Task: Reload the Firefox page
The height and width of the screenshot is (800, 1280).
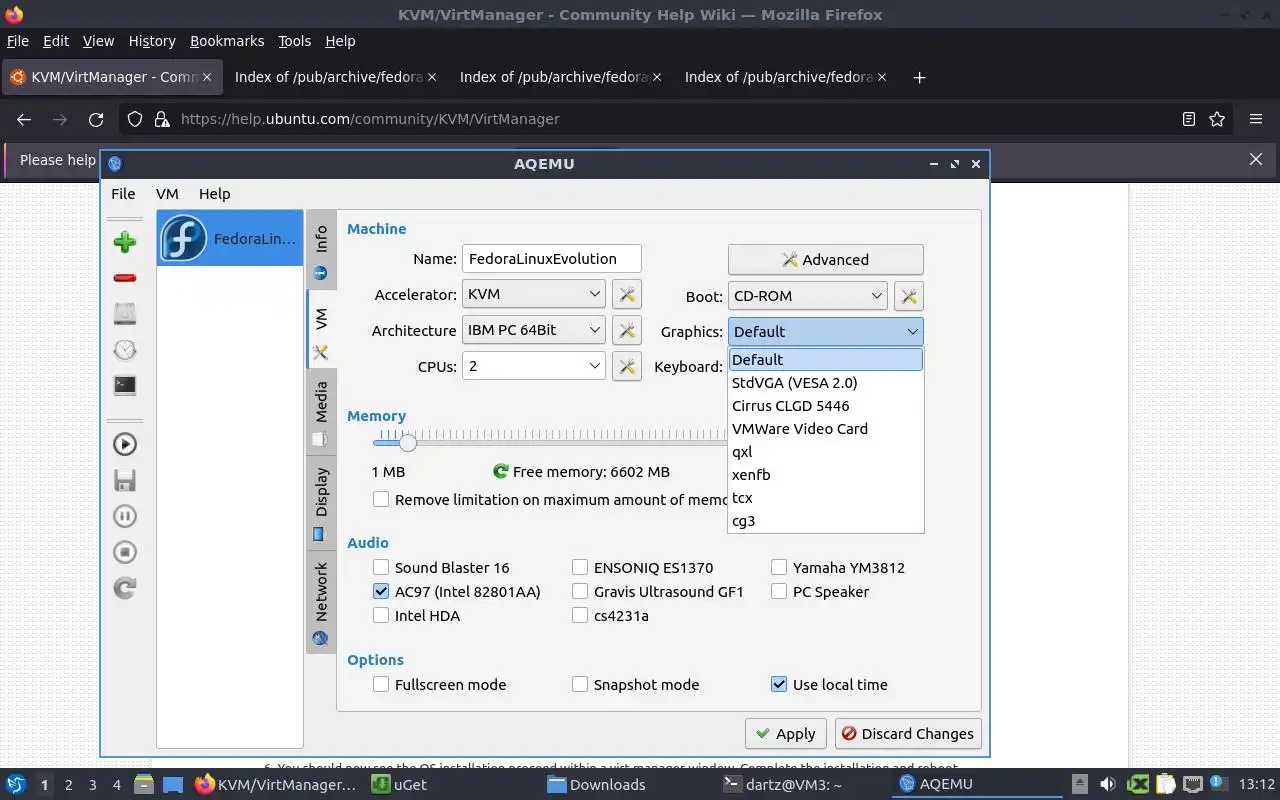Action: pyautogui.click(x=96, y=119)
